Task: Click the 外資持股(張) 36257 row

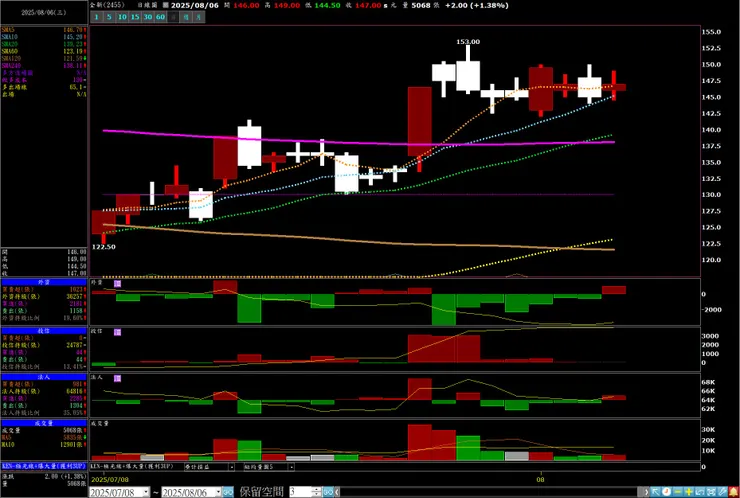Action: [44, 296]
